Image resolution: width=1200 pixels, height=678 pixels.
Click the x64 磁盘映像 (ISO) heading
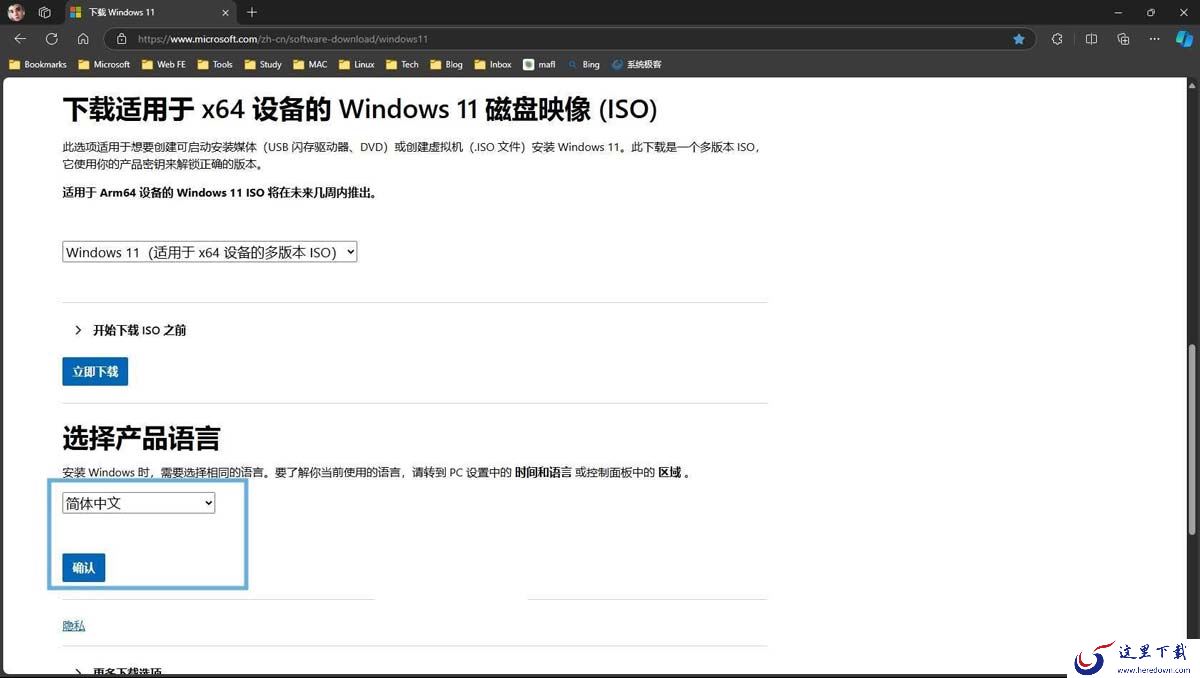(359, 108)
